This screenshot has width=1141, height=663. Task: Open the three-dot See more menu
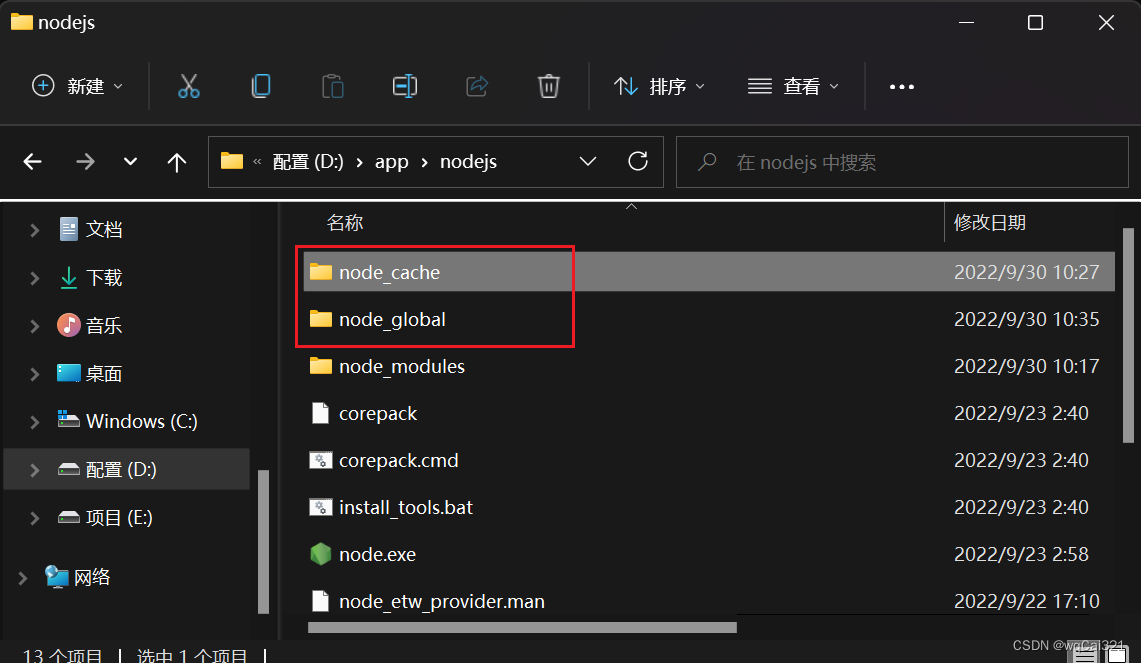902,87
